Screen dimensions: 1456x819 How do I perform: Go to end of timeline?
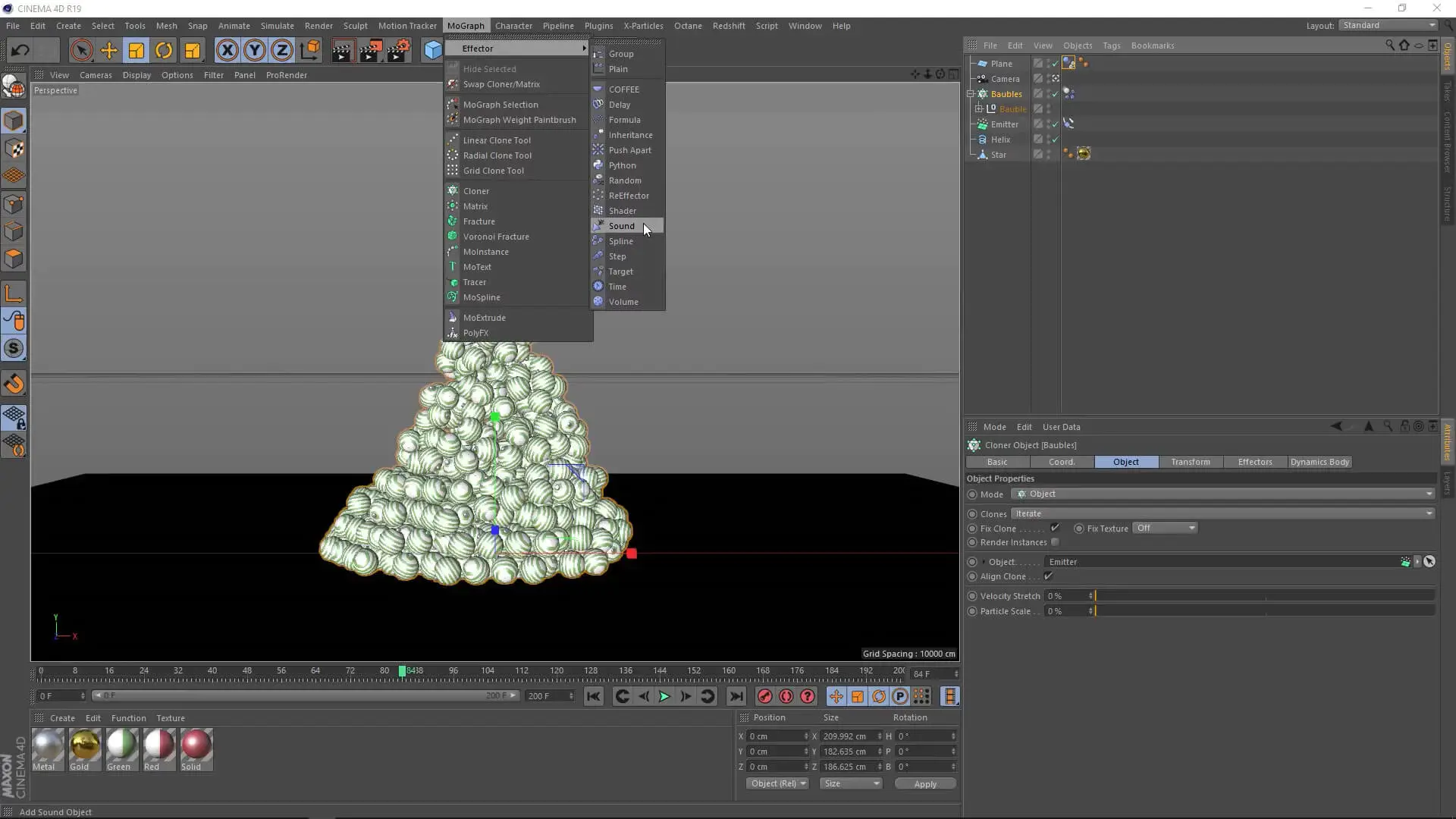(736, 696)
